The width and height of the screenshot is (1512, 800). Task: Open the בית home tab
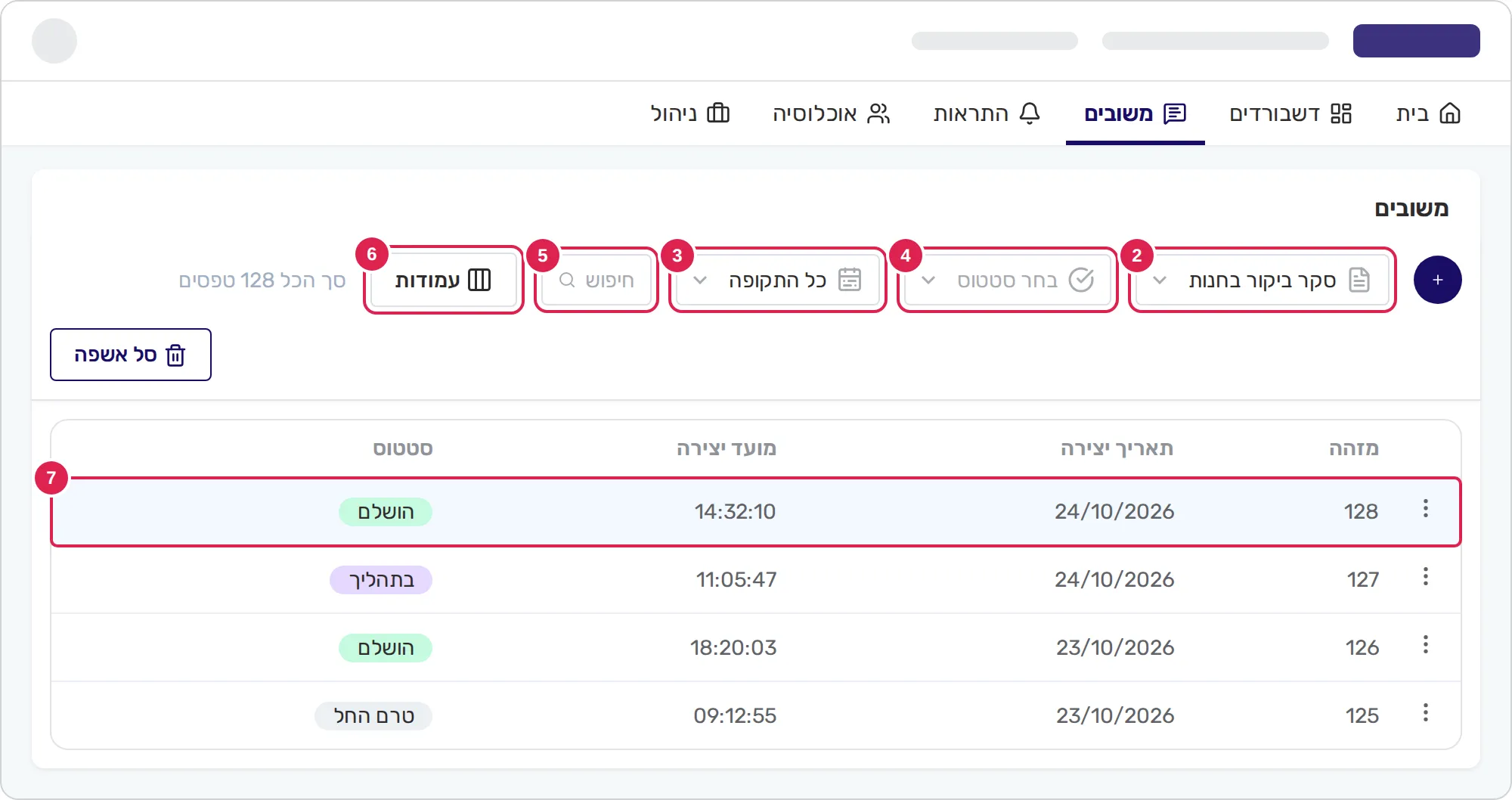[x=1428, y=113]
